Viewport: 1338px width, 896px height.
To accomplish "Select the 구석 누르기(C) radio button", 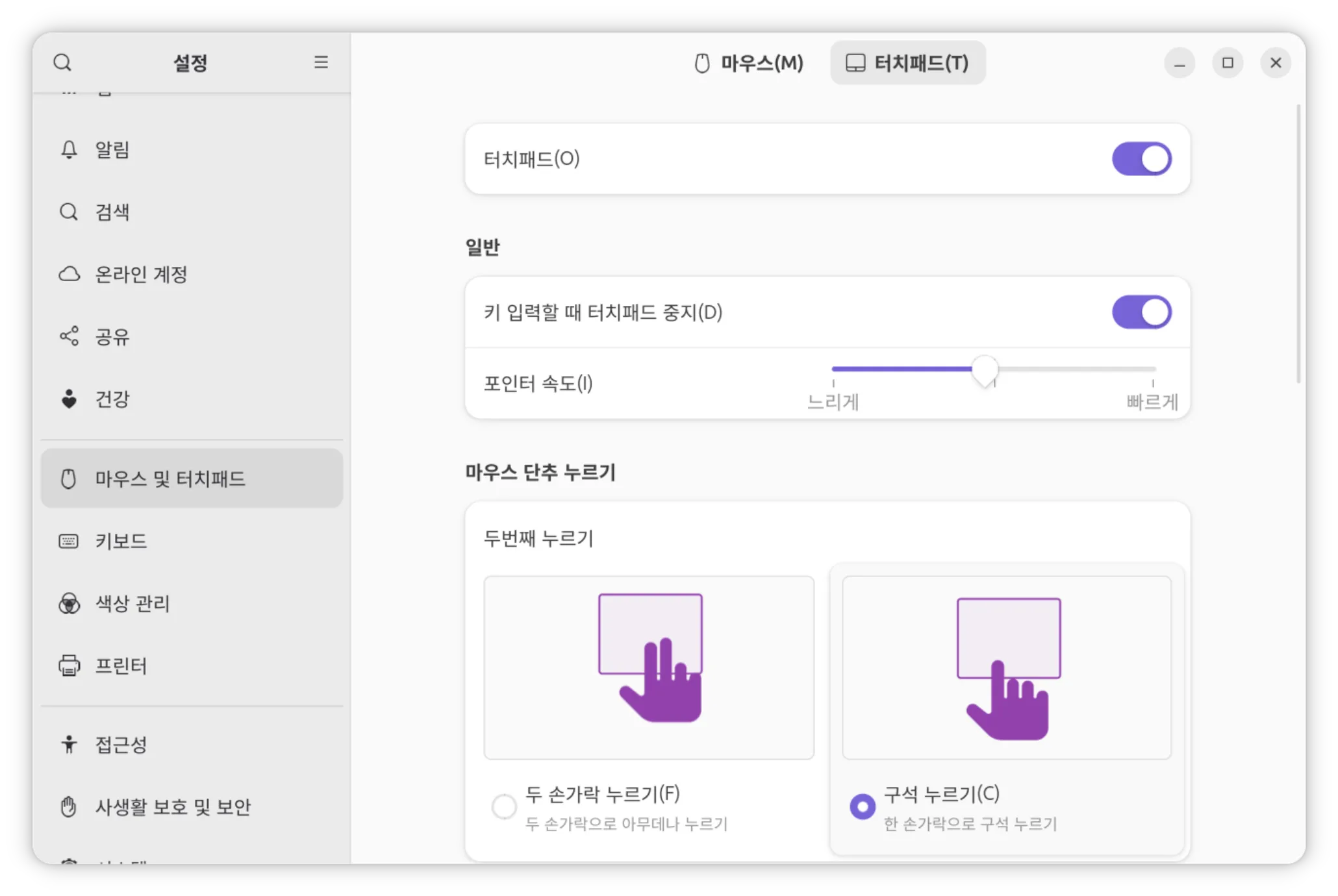I will [863, 806].
